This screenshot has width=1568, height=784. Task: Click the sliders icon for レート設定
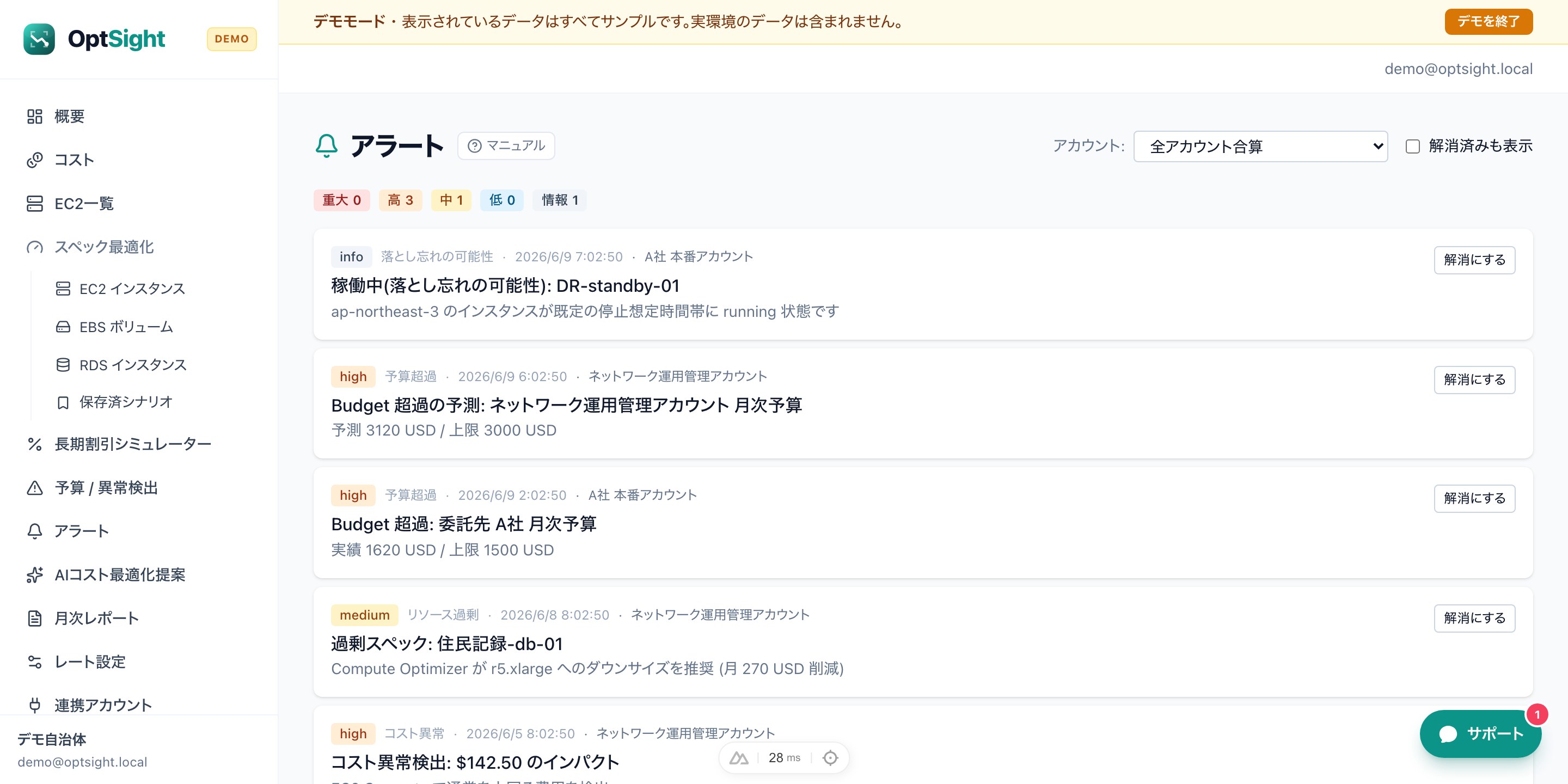point(35,661)
